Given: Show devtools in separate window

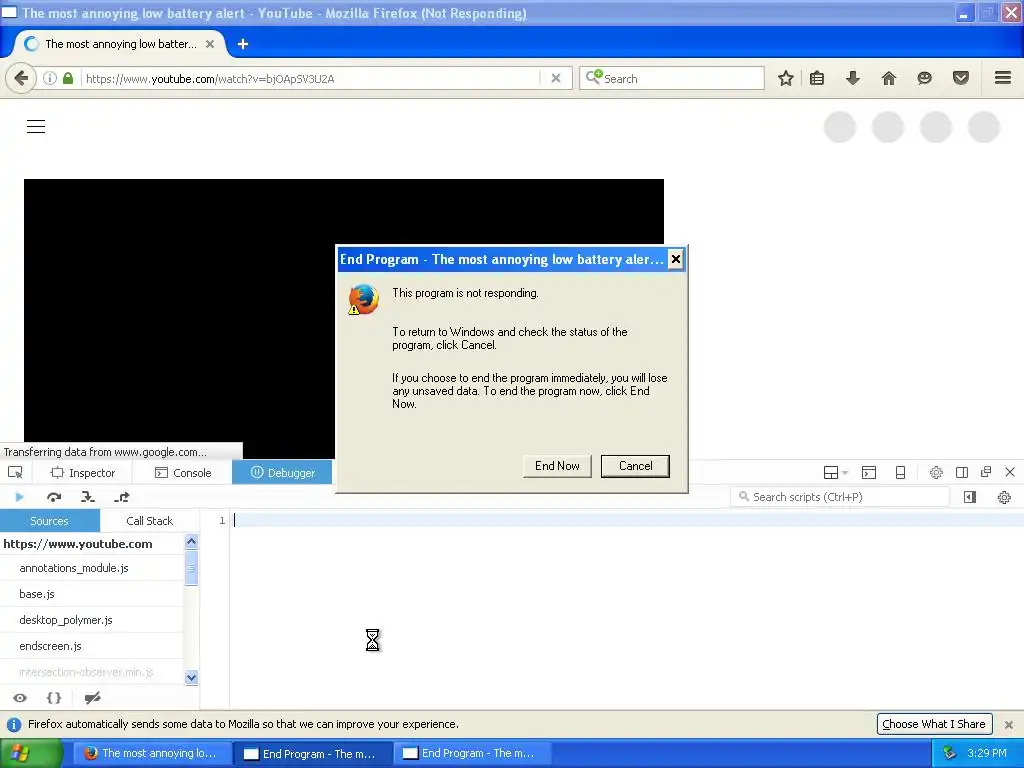Looking at the screenshot, I should tap(986, 472).
